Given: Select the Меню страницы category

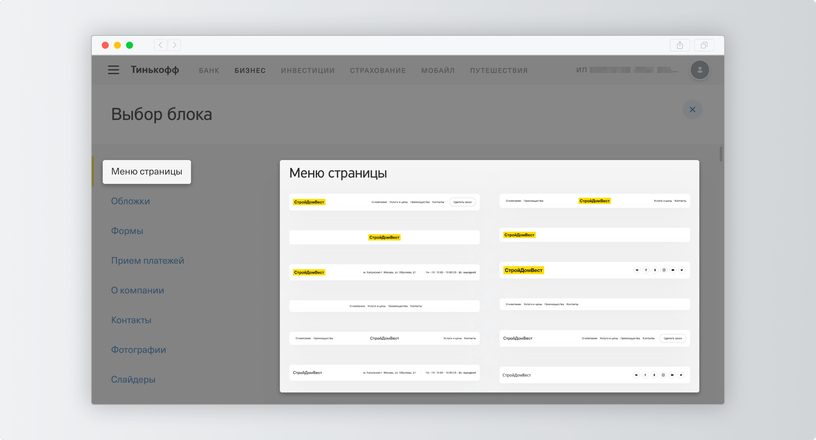Looking at the screenshot, I should tap(147, 172).
